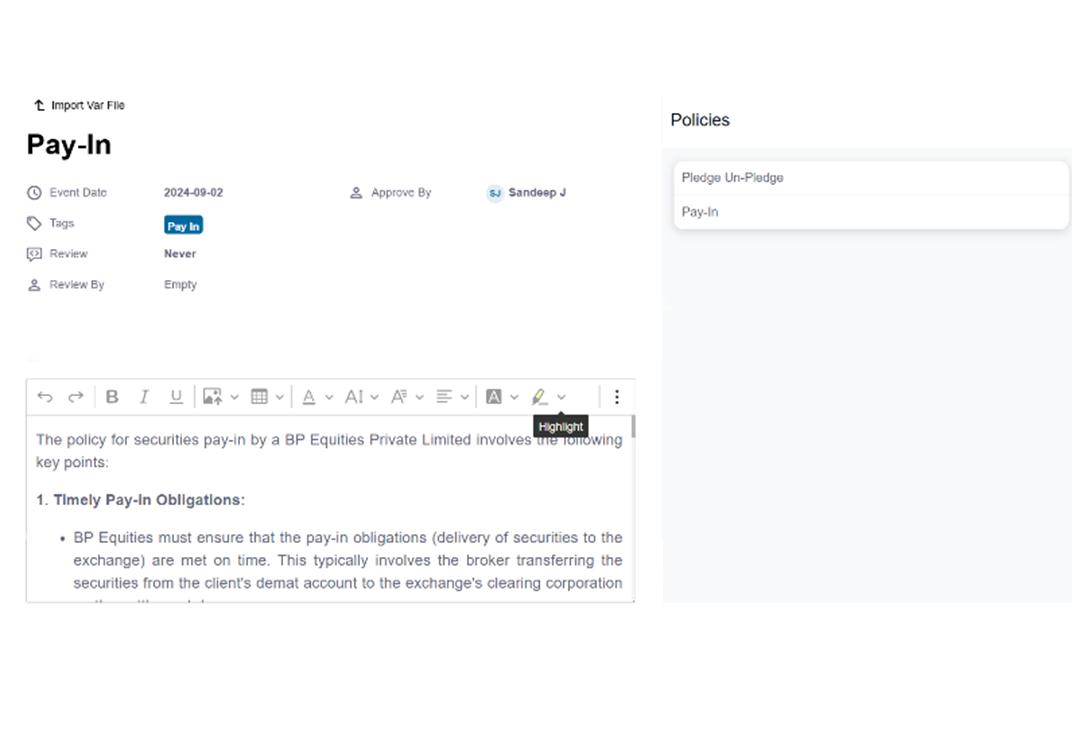
Task: Click the editor's vertical scrollbar
Action: [x=632, y=428]
